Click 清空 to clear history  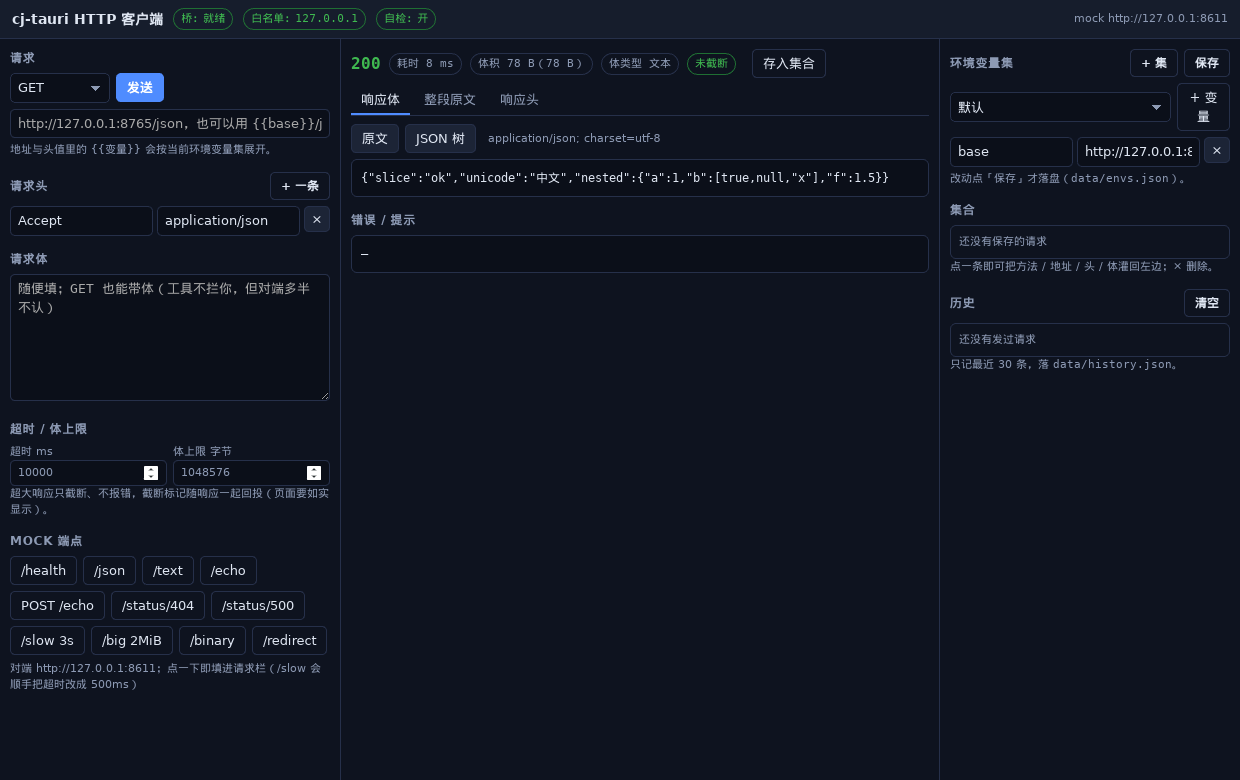click(1207, 303)
